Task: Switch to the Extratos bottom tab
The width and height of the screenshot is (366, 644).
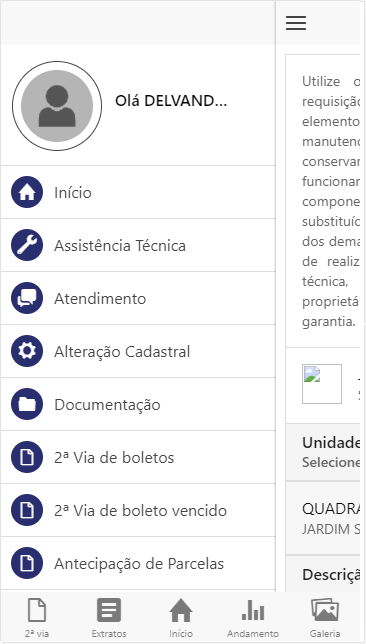Action: [x=109, y=617]
